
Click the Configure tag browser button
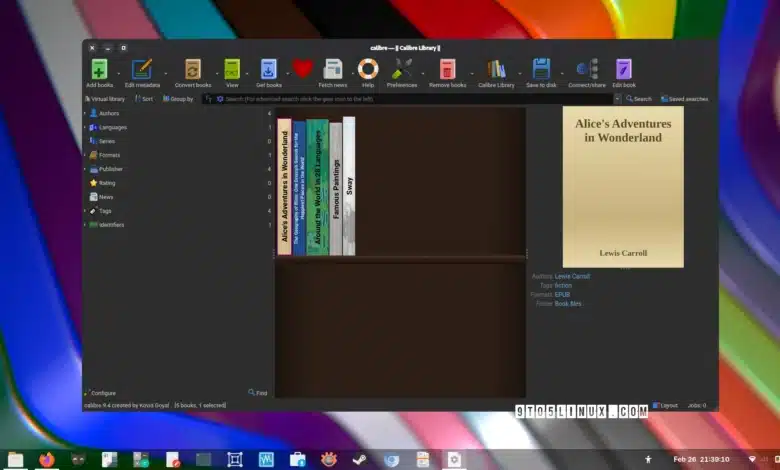pos(100,393)
